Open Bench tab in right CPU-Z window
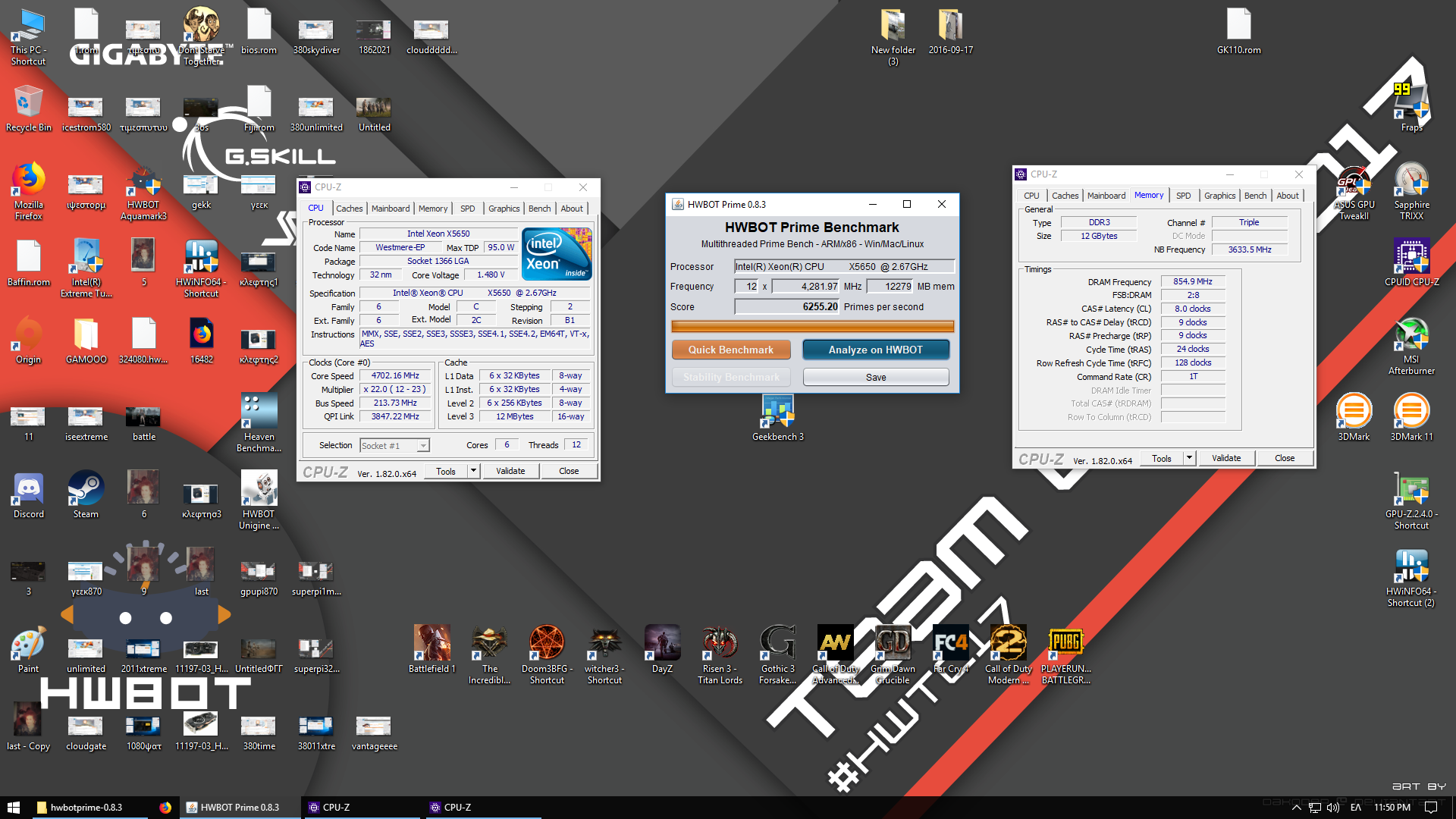1456x819 pixels. (1255, 196)
